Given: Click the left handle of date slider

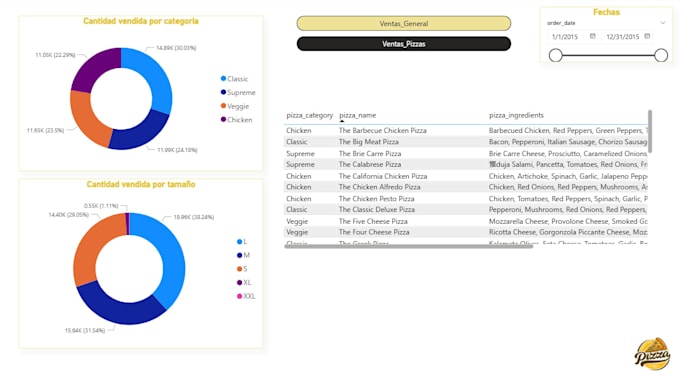Looking at the screenshot, I should 556,55.
